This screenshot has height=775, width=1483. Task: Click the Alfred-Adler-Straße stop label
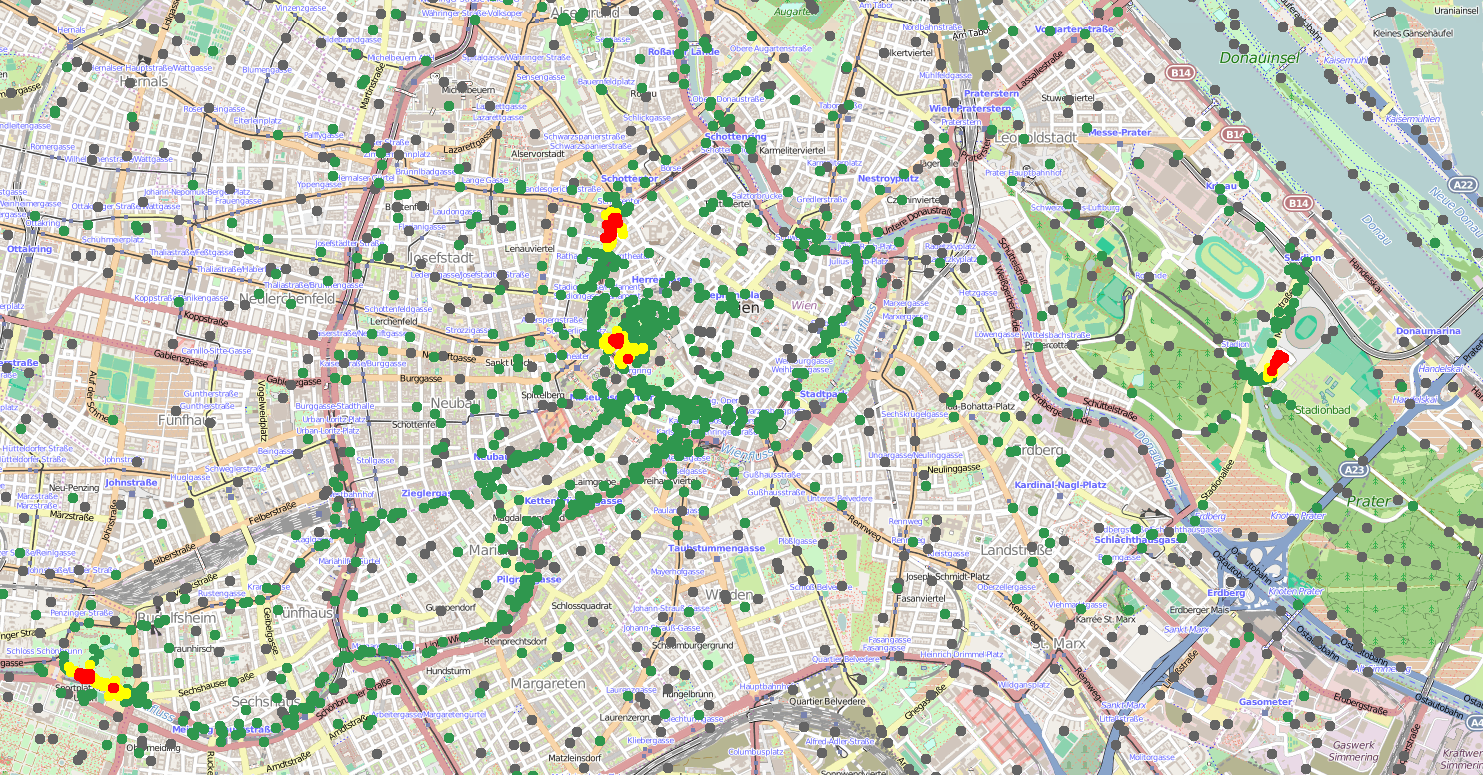pyautogui.click(x=838, y=741)
